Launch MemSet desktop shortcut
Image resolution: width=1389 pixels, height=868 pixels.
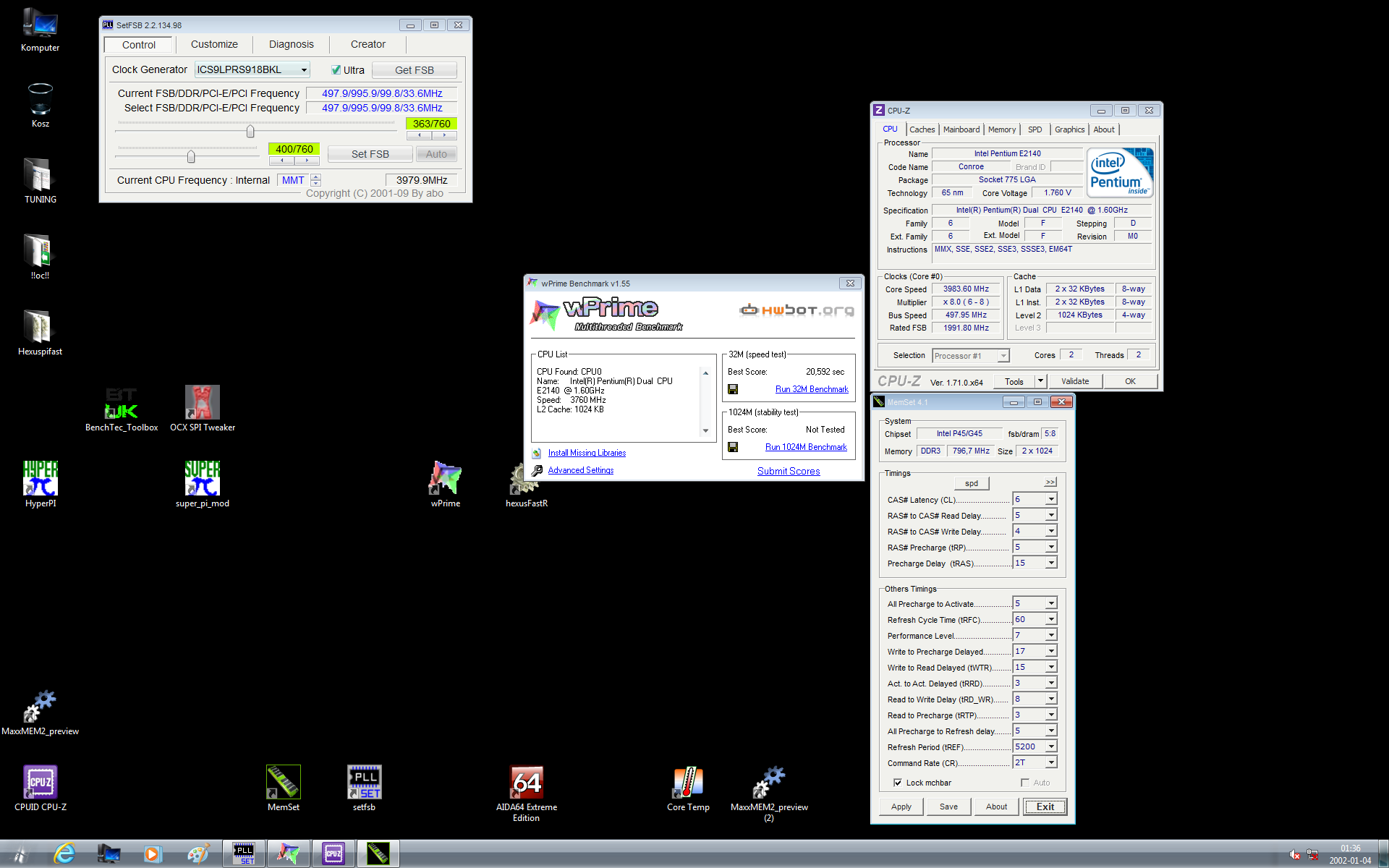(284, 788)
